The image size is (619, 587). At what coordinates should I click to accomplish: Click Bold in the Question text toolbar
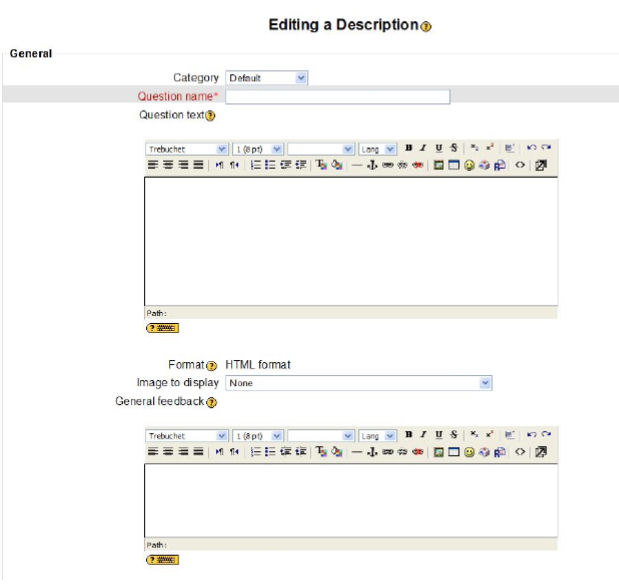tap(409, 148)
